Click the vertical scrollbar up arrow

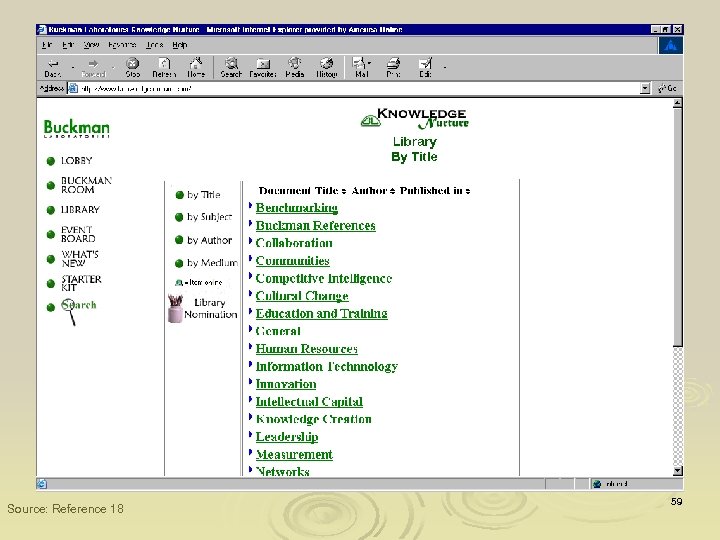(x=677, y=103)
